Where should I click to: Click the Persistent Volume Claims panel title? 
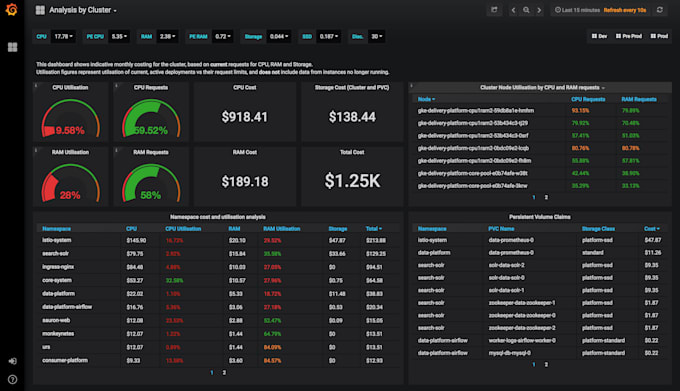pos(539,217)
